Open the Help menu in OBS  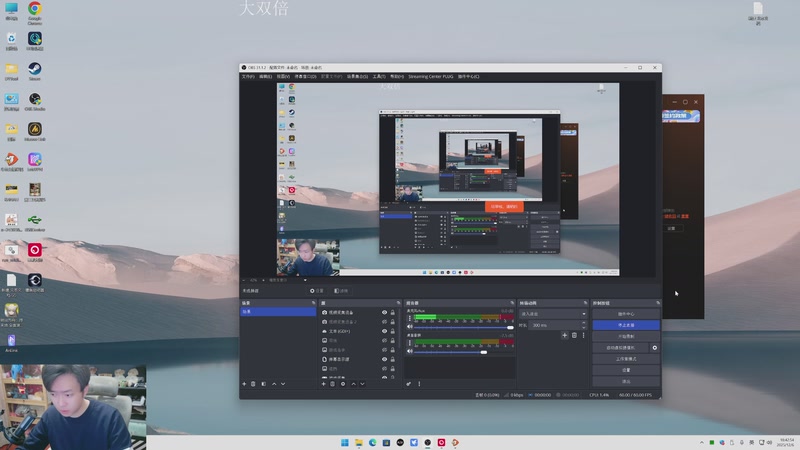click(x=397, y=77)
